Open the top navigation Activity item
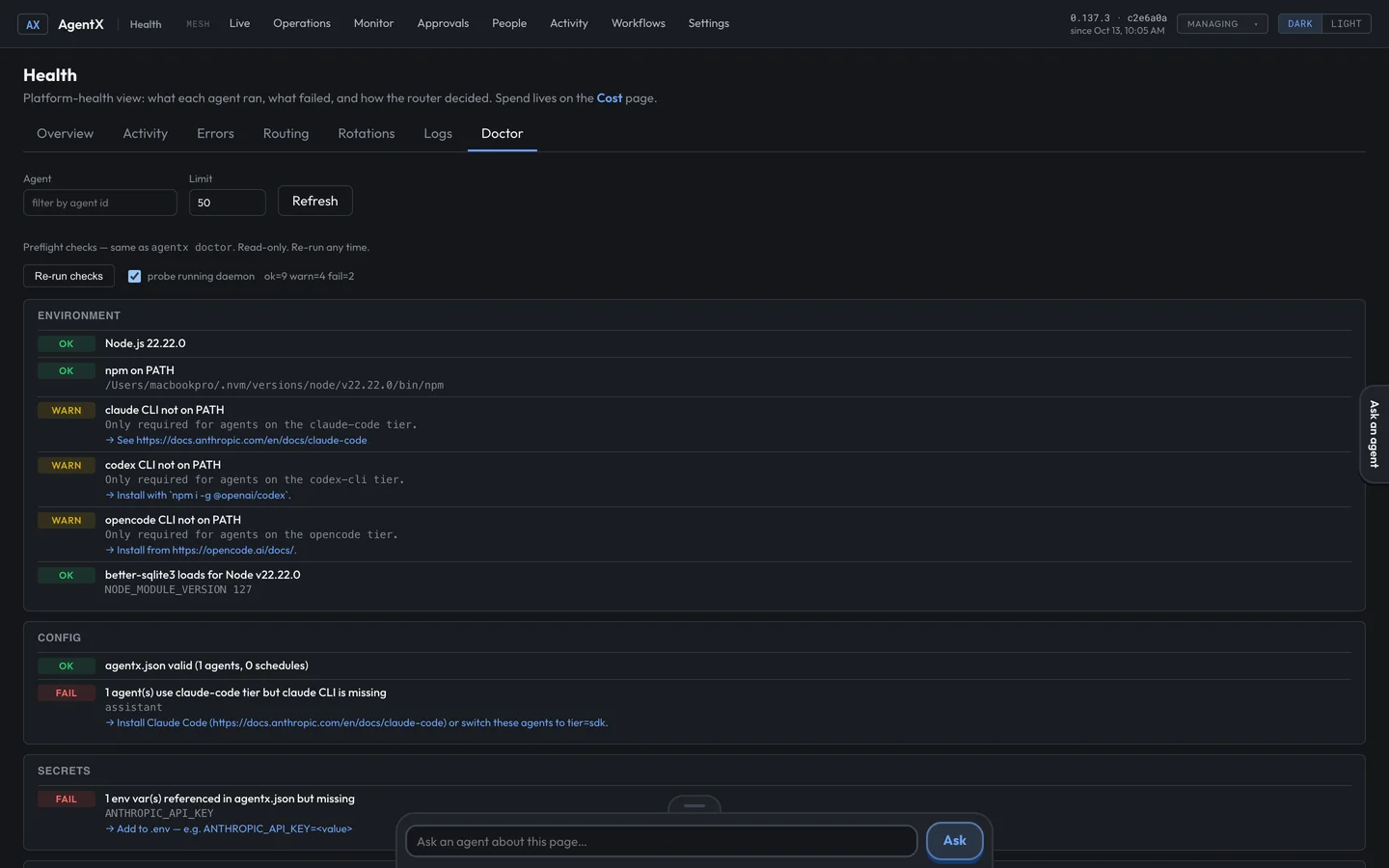The height and width of the screenshot is (868, 1389). tap(569, 23)
